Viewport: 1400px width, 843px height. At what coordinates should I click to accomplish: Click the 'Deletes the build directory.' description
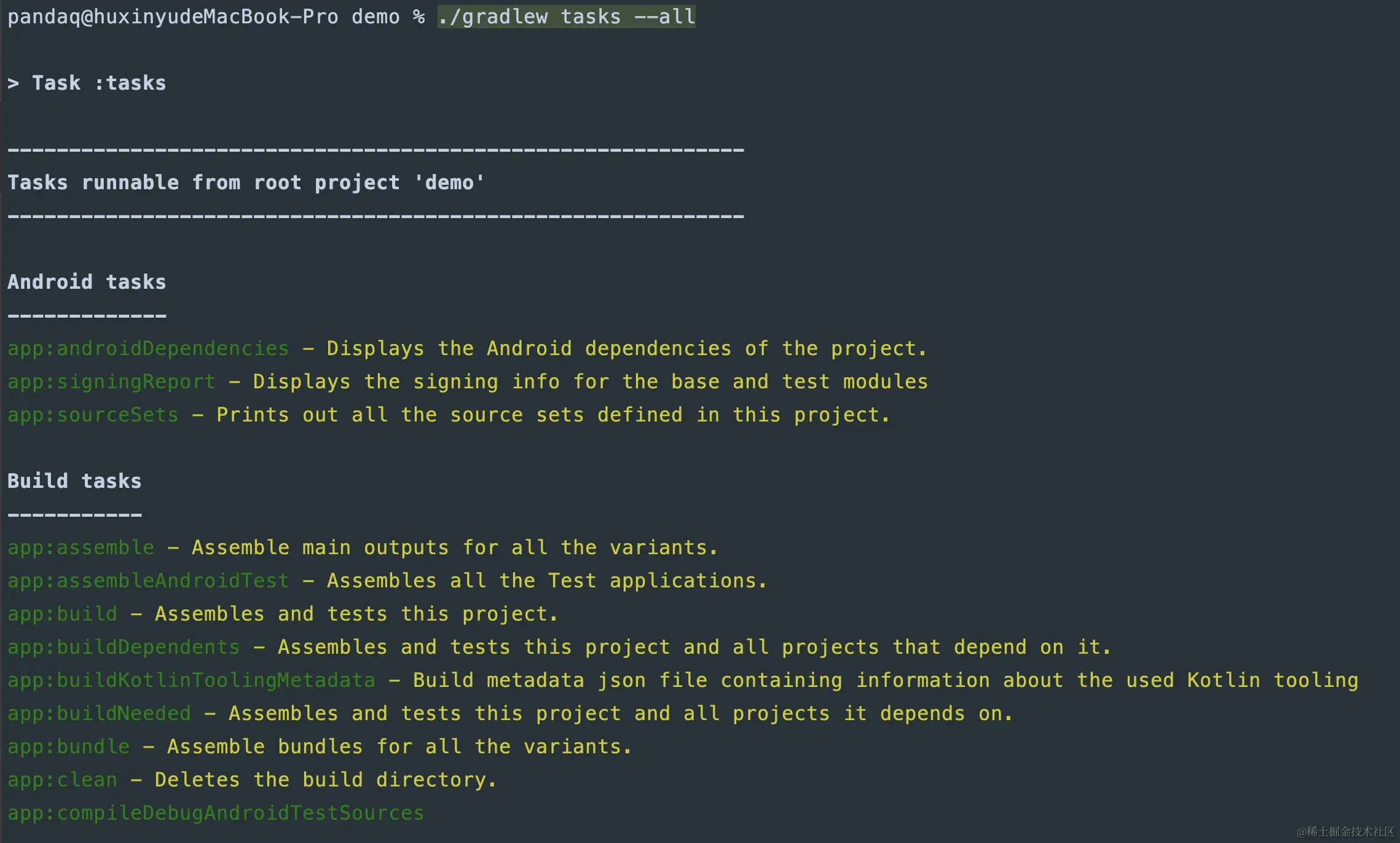coord(325,780)
